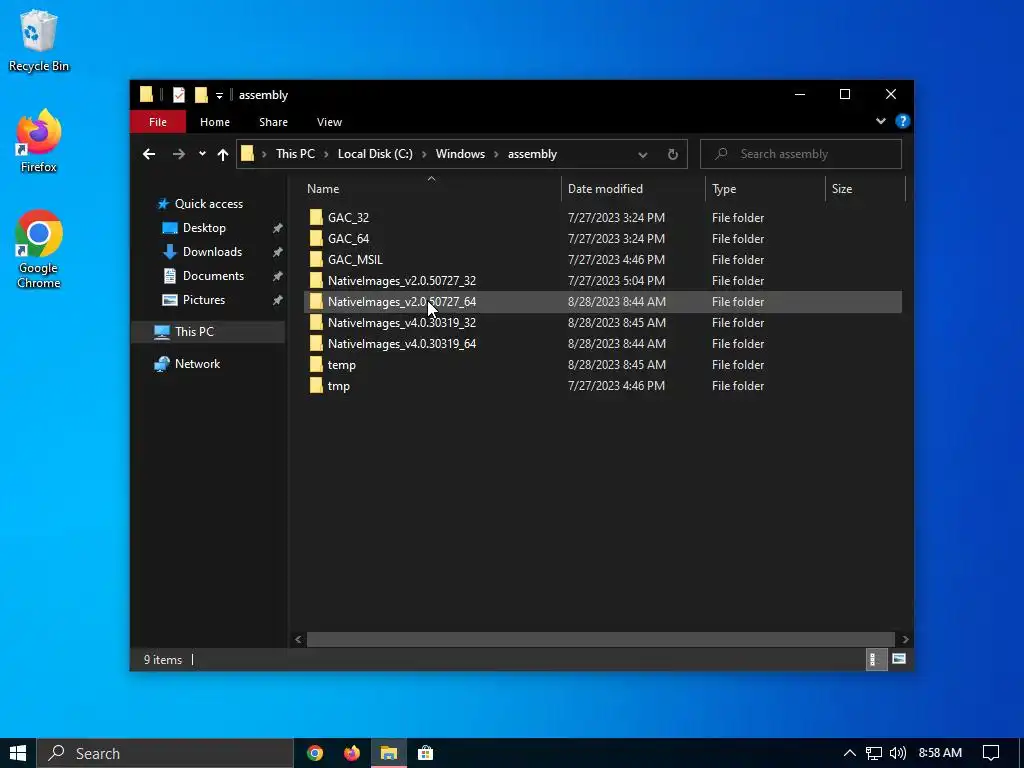
Task: Click the pin icon next to Pictures
Action: click(278, 300)
